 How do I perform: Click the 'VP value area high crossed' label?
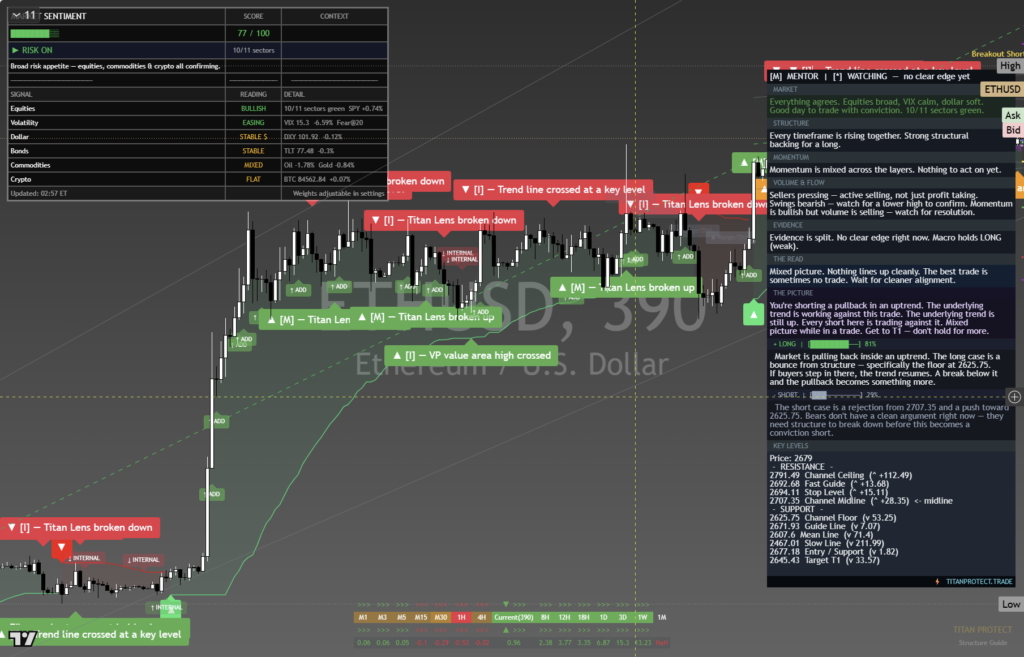coord(471,355)
